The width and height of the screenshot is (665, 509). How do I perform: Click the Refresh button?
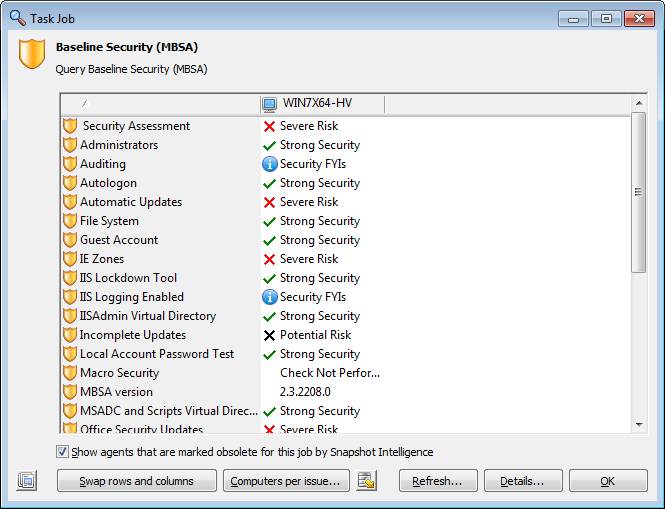pyautogui.click(x=438, y=481)
